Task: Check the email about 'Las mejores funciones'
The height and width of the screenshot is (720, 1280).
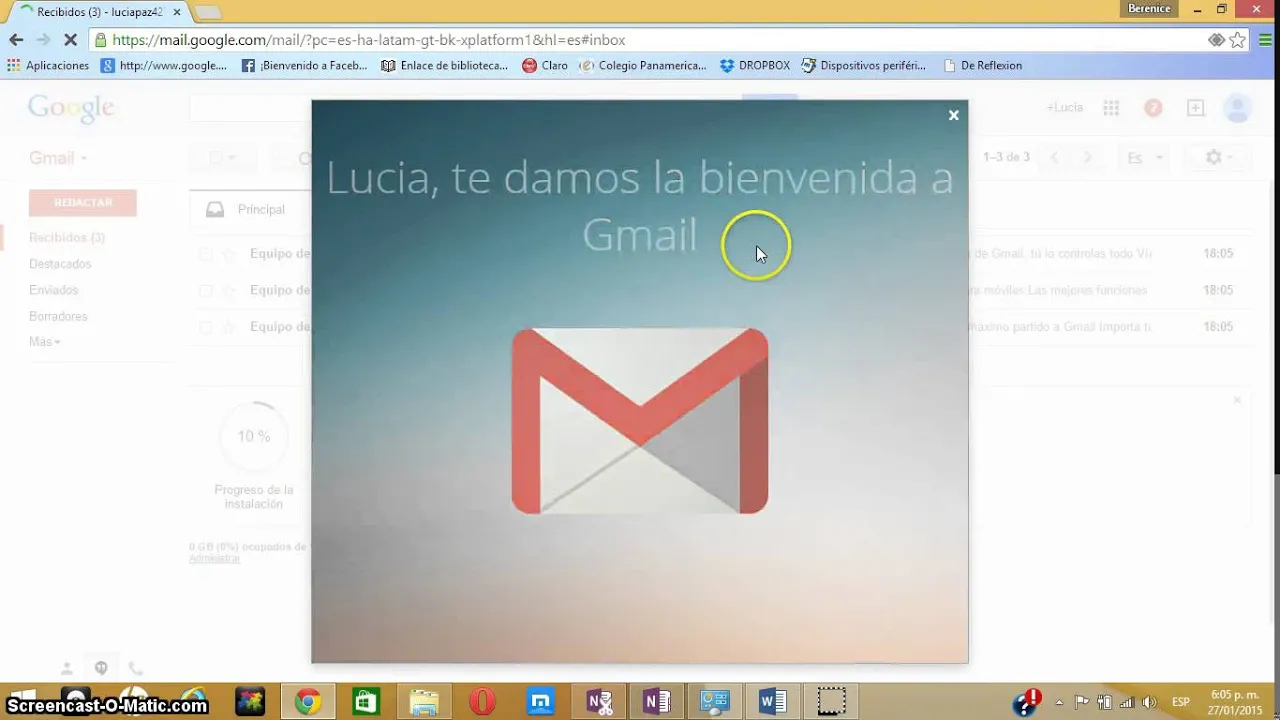Action: click(205, 291)
